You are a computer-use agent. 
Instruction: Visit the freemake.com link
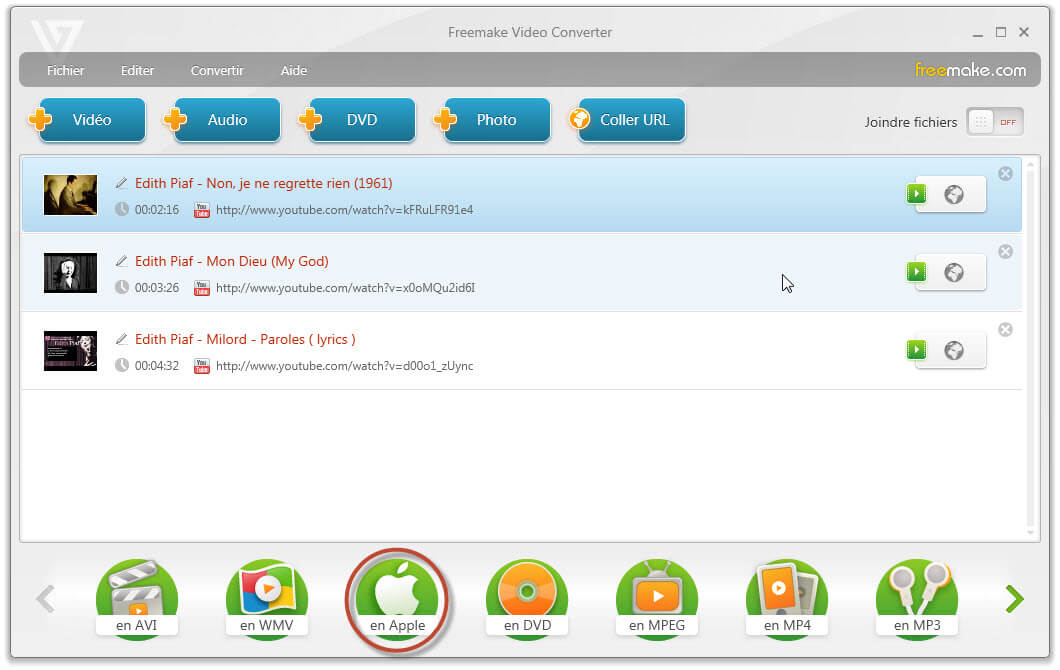tap(970, 70)
